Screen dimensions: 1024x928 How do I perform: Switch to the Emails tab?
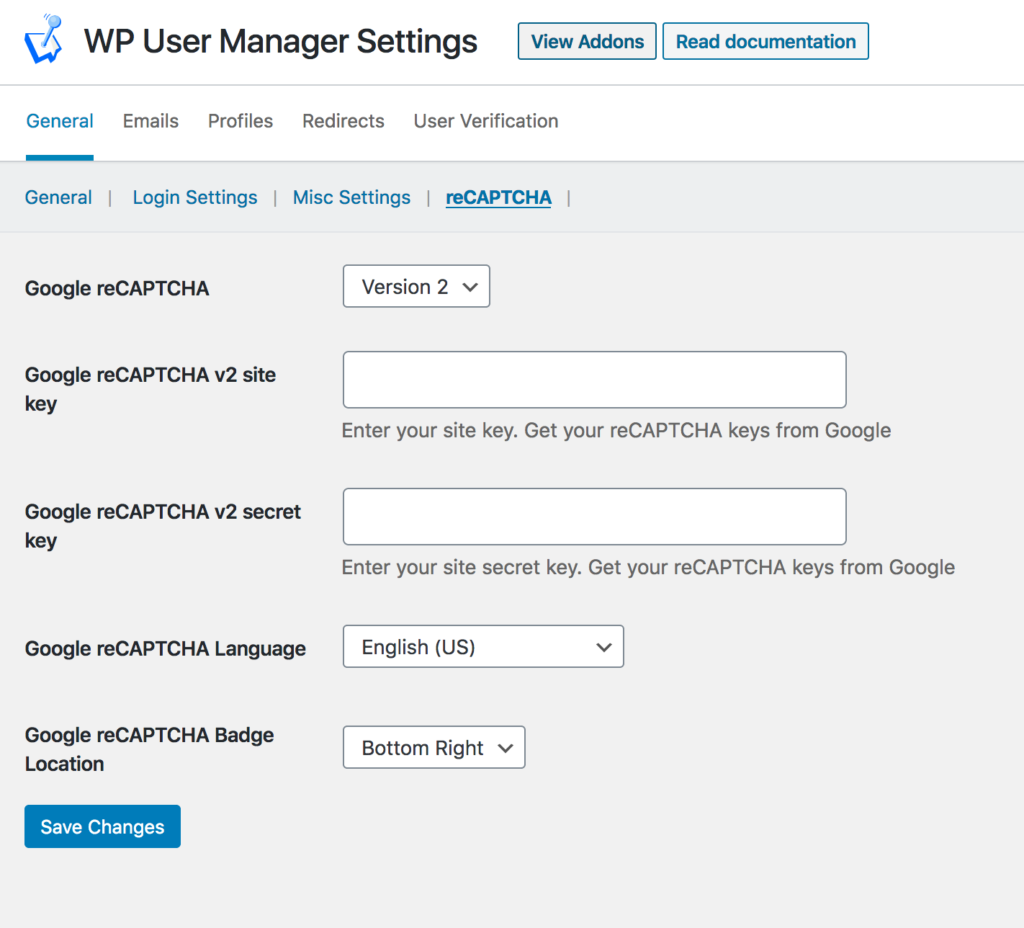click(150, 121)
